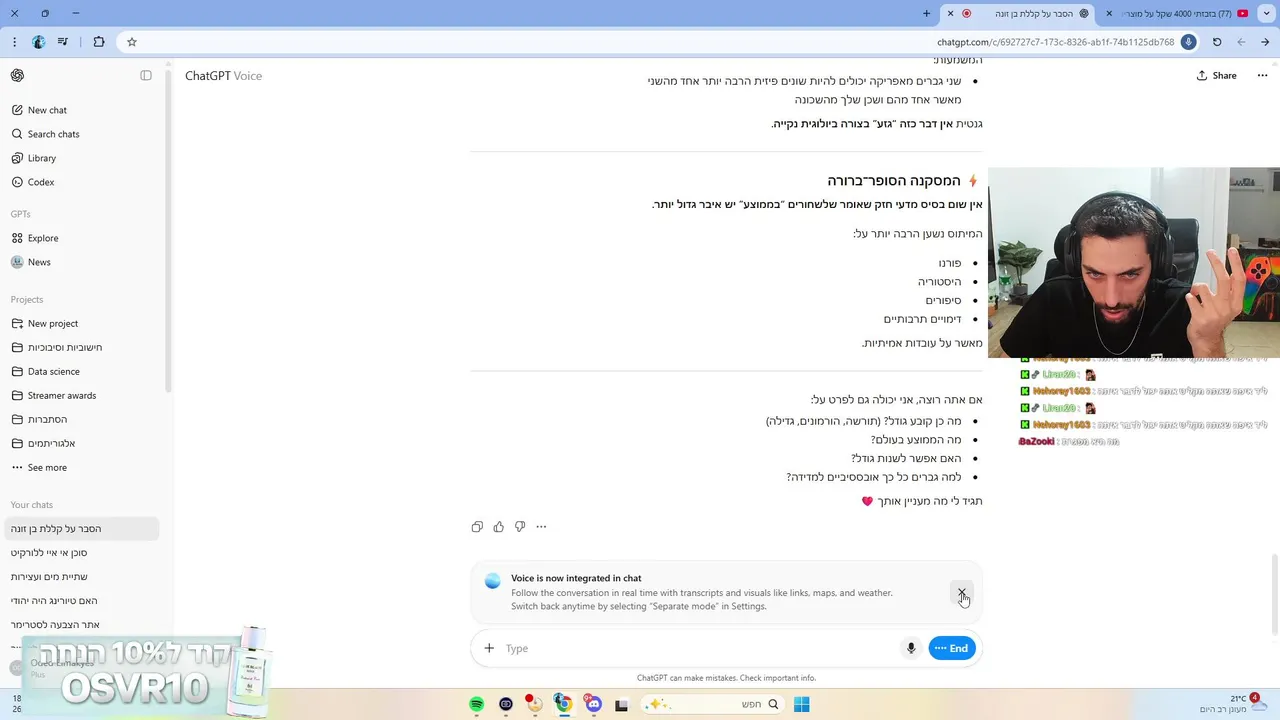Open chat האם טיורינג היה יהודי
This screenshot has width=1280, height=720.
82,601
